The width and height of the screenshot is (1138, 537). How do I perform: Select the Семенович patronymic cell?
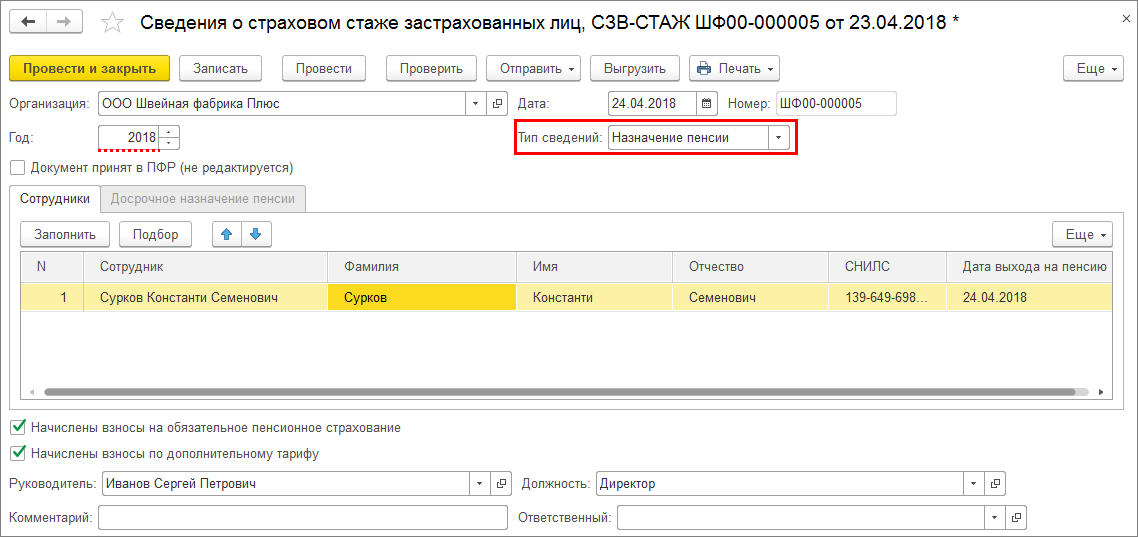point(750,298)
